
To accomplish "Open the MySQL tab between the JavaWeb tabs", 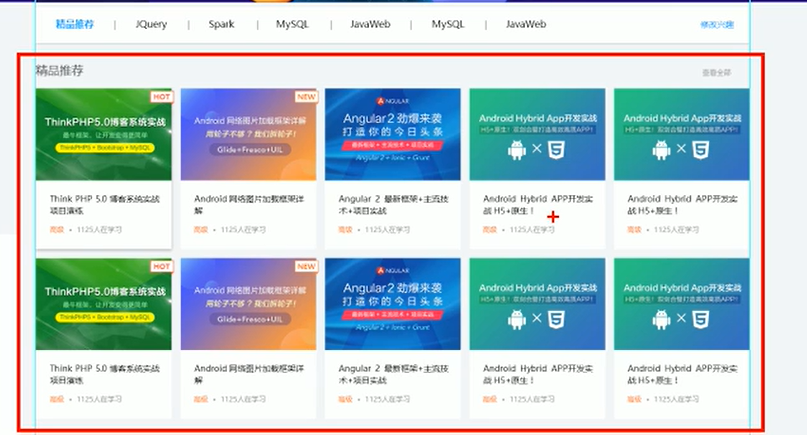I will [x=448, y=24].
